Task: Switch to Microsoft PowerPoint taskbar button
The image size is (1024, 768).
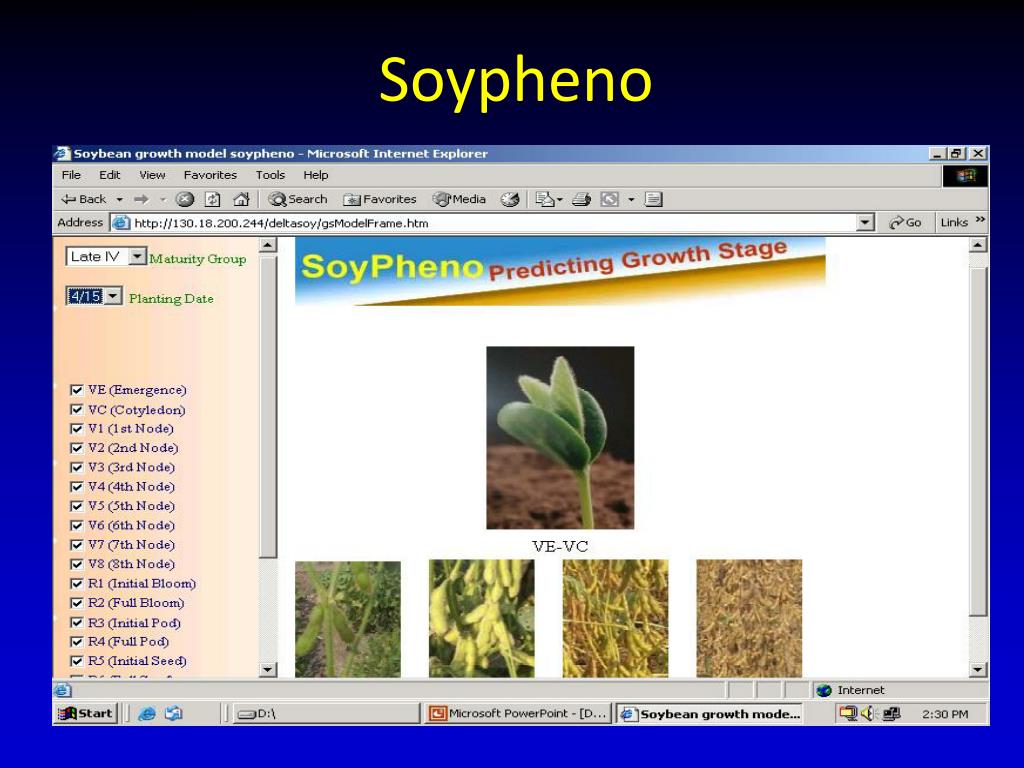Action: click(518, 714)
